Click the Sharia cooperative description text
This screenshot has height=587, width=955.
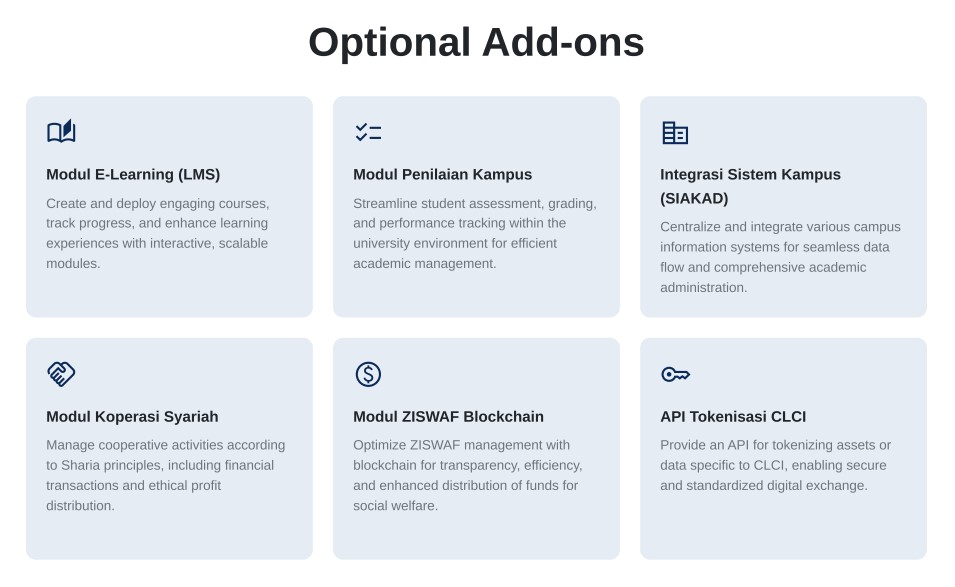(165, 475)
